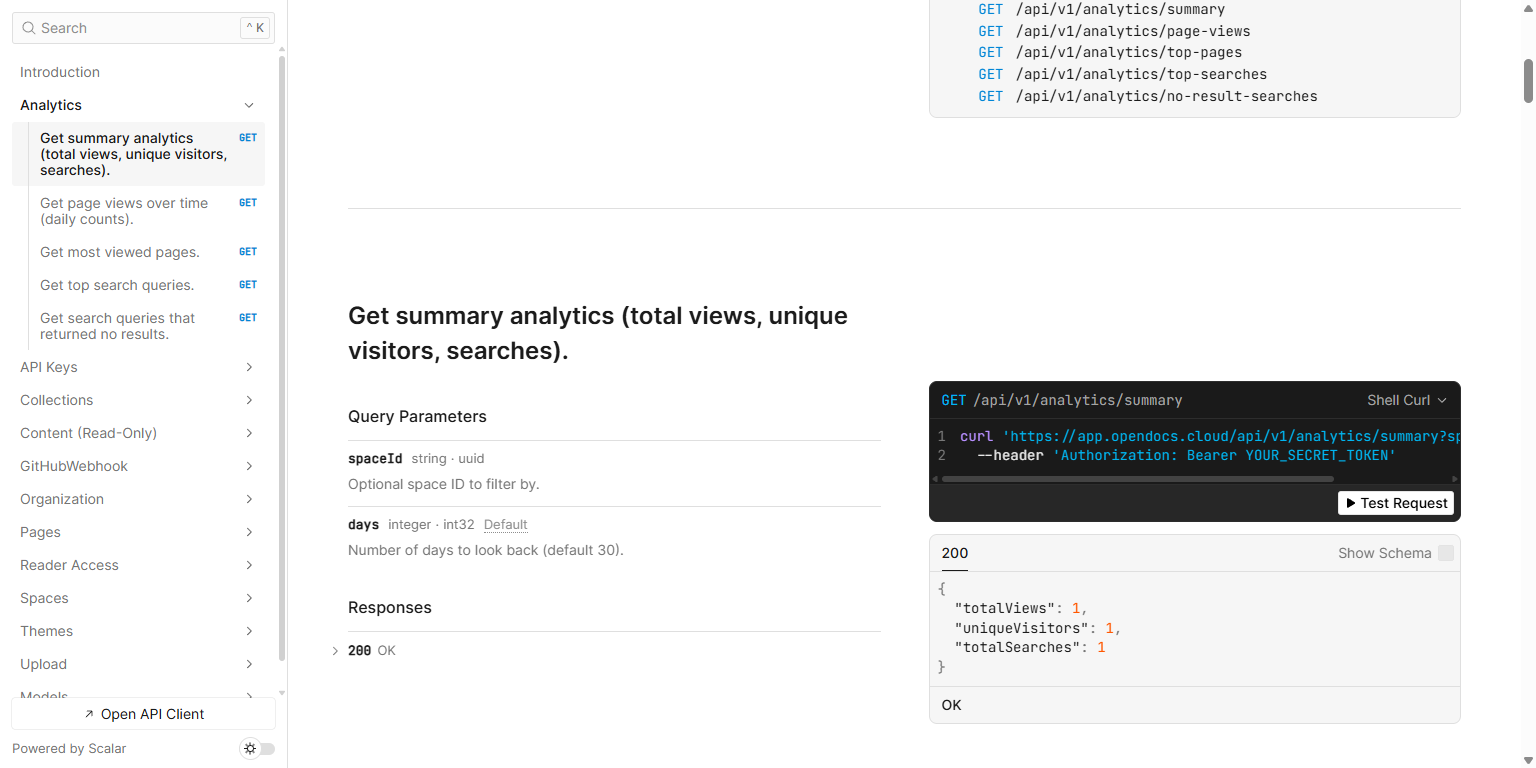Click the Query Parameters heading

[417, 416]
